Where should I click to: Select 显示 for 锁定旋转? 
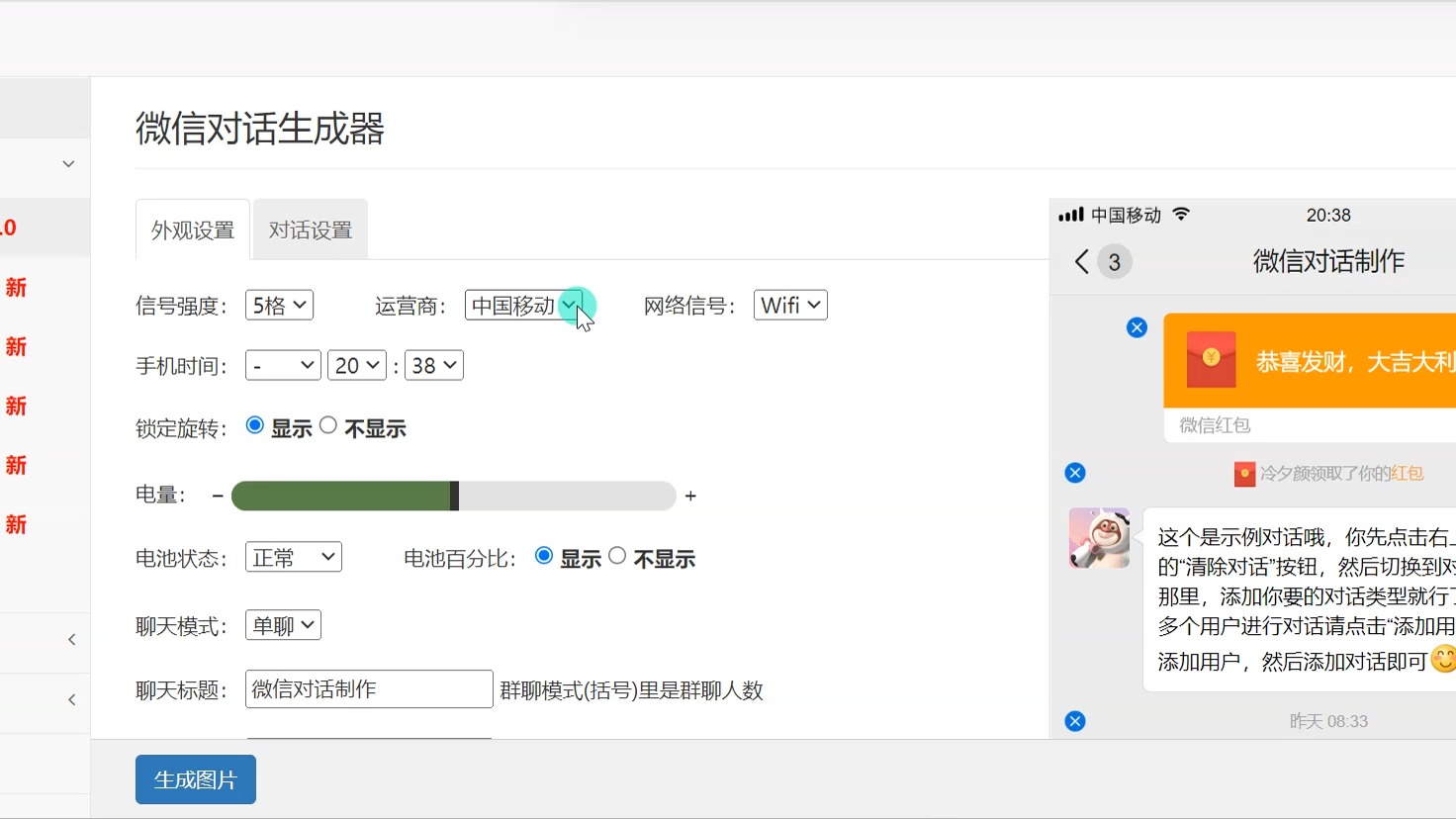point(255,425)
